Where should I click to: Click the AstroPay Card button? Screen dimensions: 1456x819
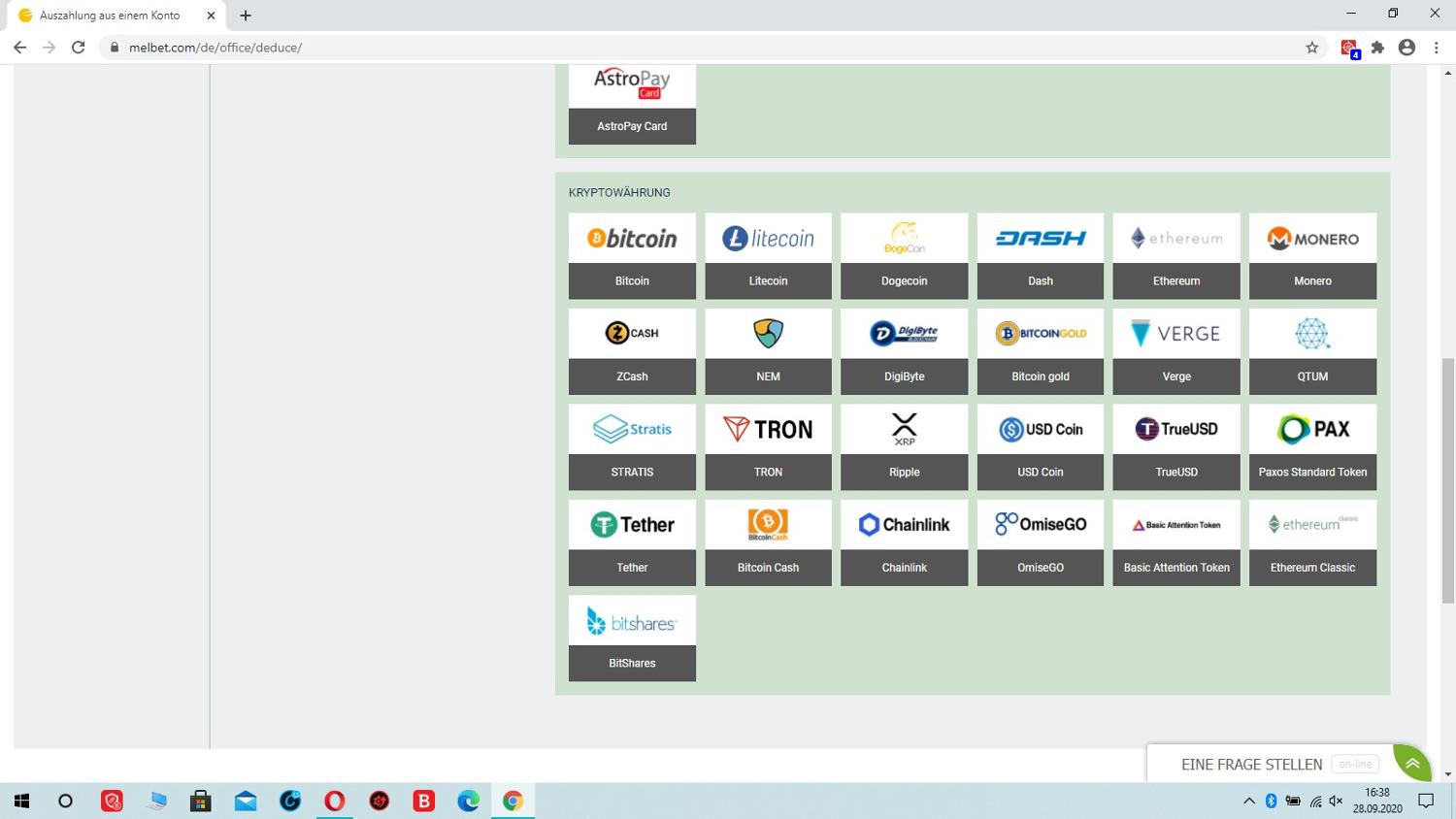[x=632, y=126]
